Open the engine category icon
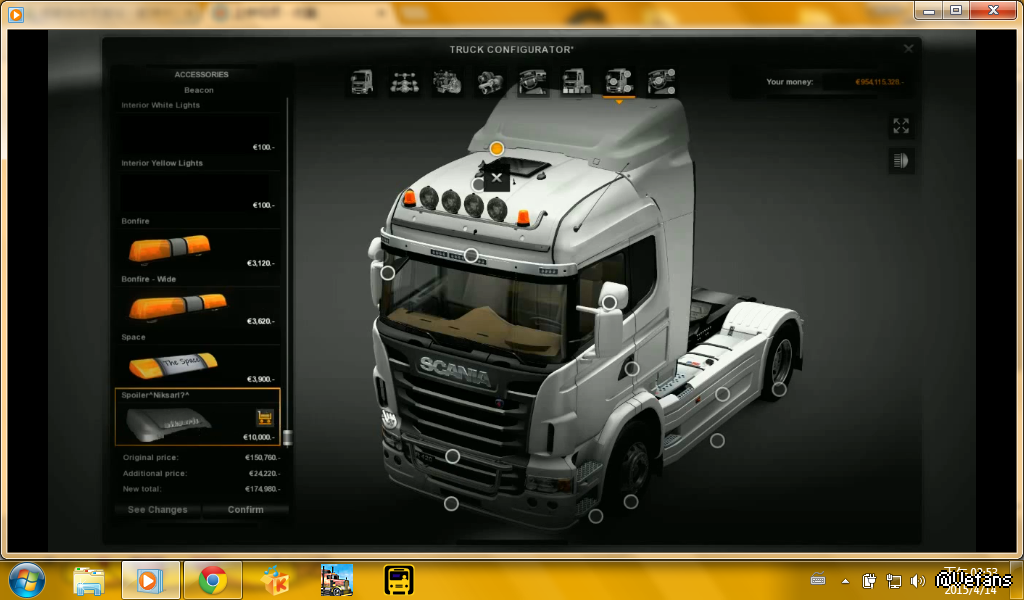This screenshot has height=600, width=1024. tap(446, 82)
